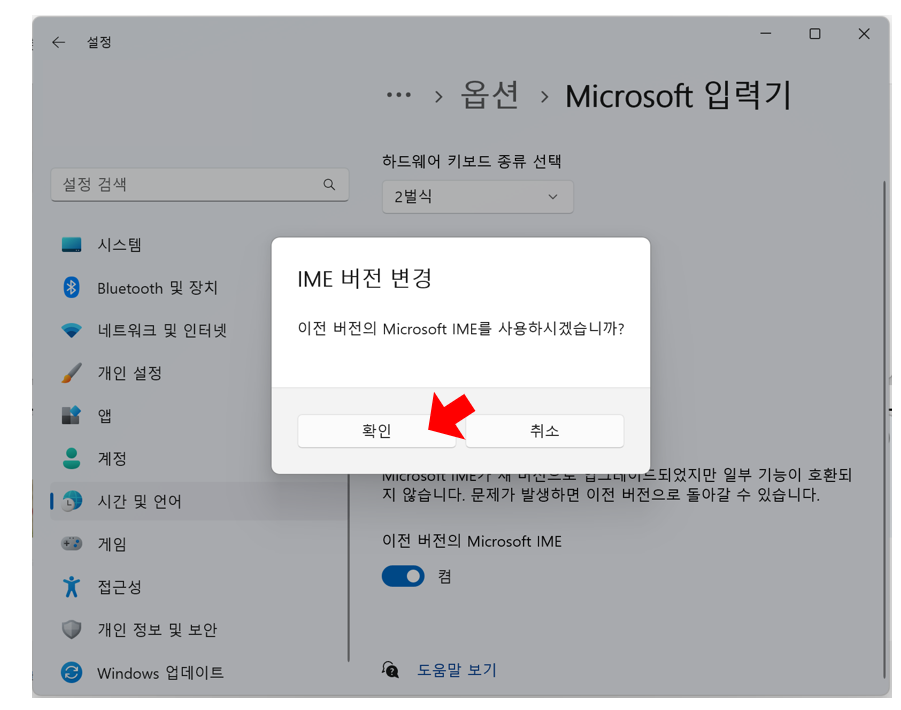Cancel the dialog with 취소
901x710 pixels.
tap(544, 431)
